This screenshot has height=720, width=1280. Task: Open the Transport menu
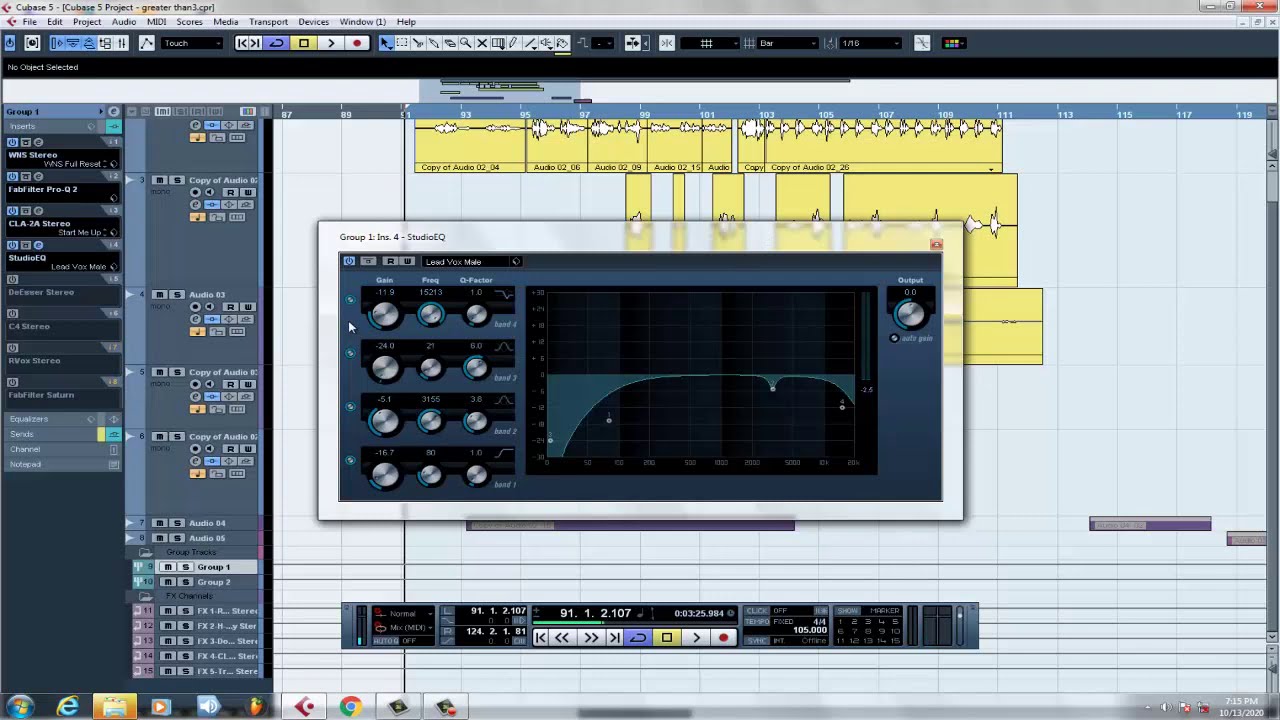pyautogui.click(x=268, y=21)
